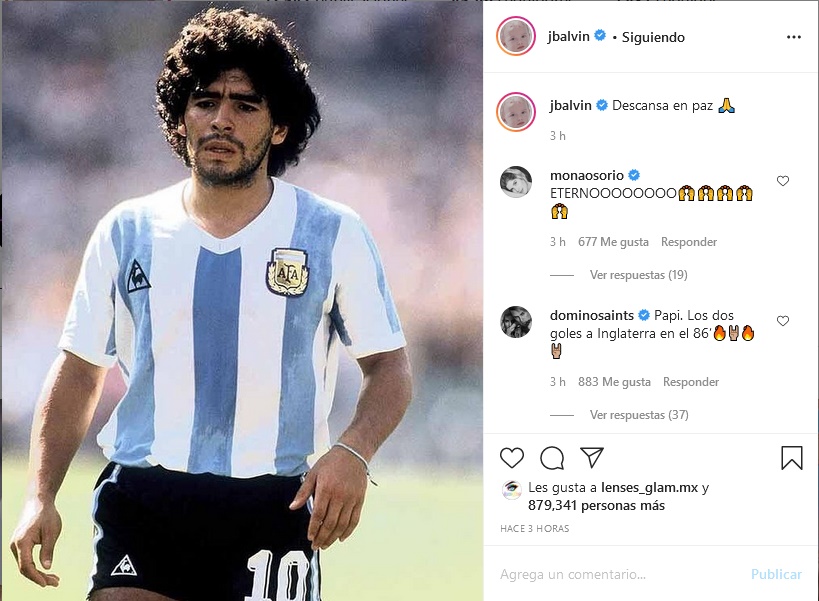Share post via paper plane icon
The image size is (819, 601).
(592, 457)
